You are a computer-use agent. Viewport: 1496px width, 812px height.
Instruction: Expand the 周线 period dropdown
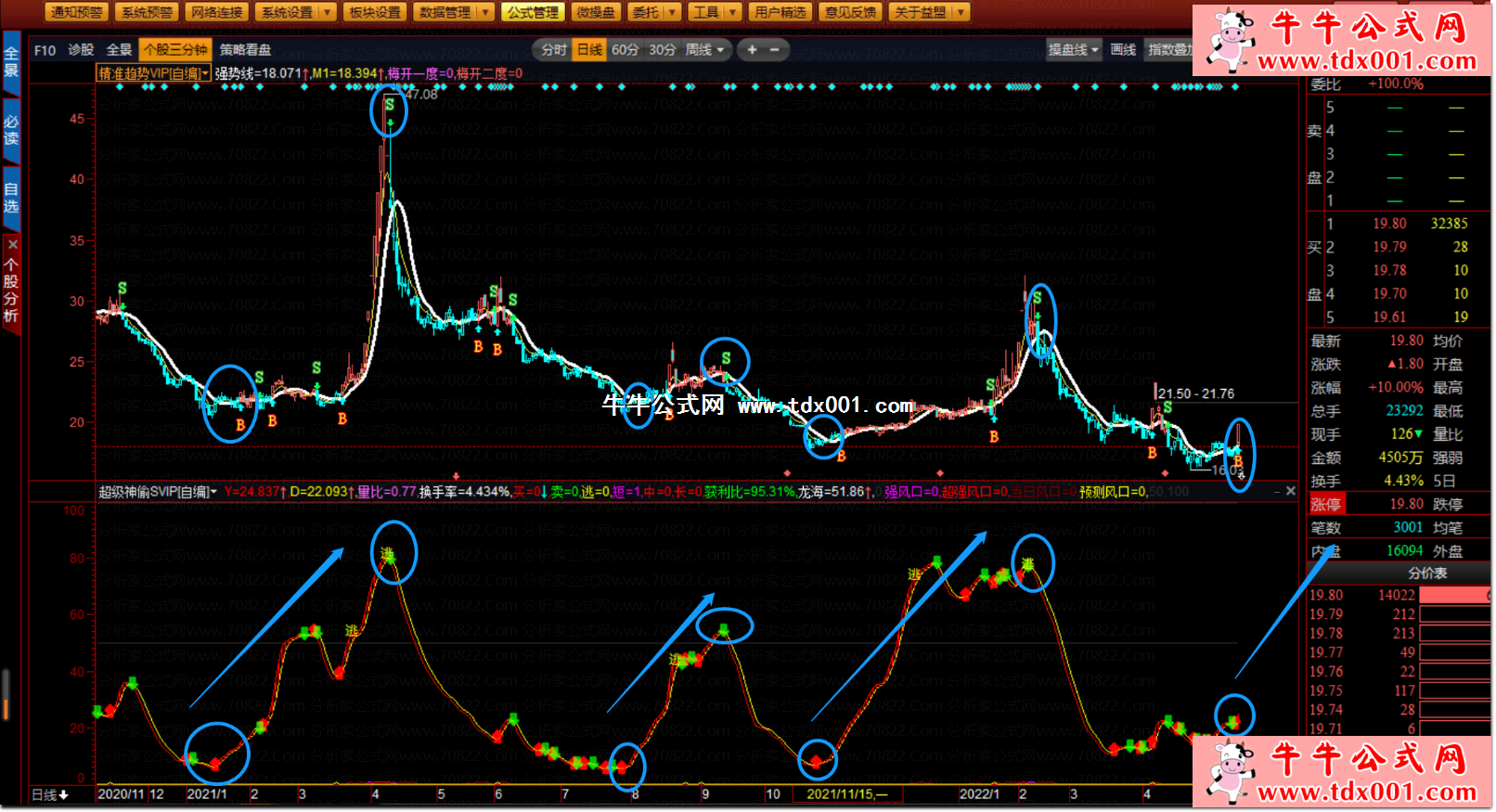[x=720, y=50]
